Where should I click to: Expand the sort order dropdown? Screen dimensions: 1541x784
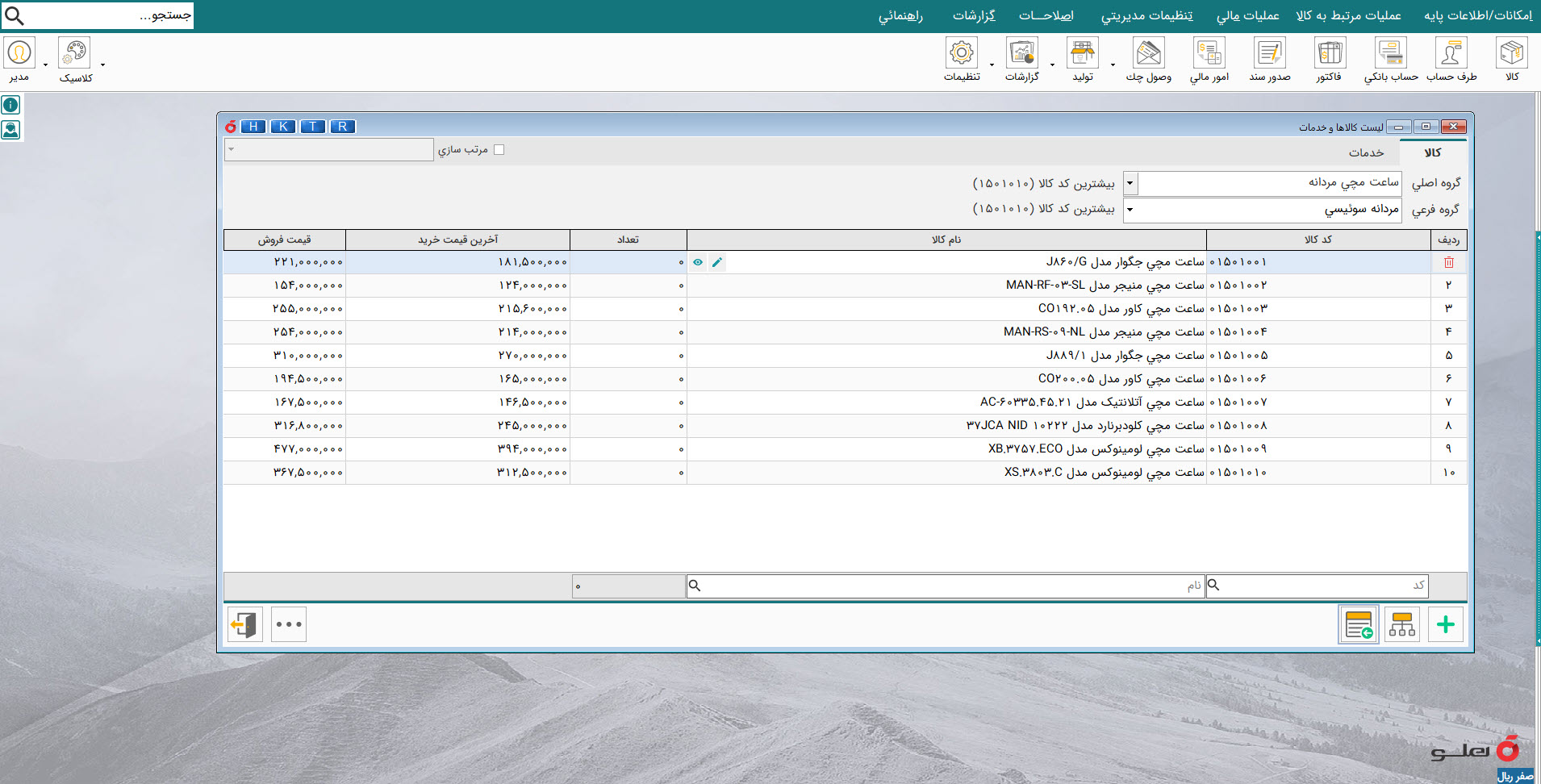[x=232, y=149]
